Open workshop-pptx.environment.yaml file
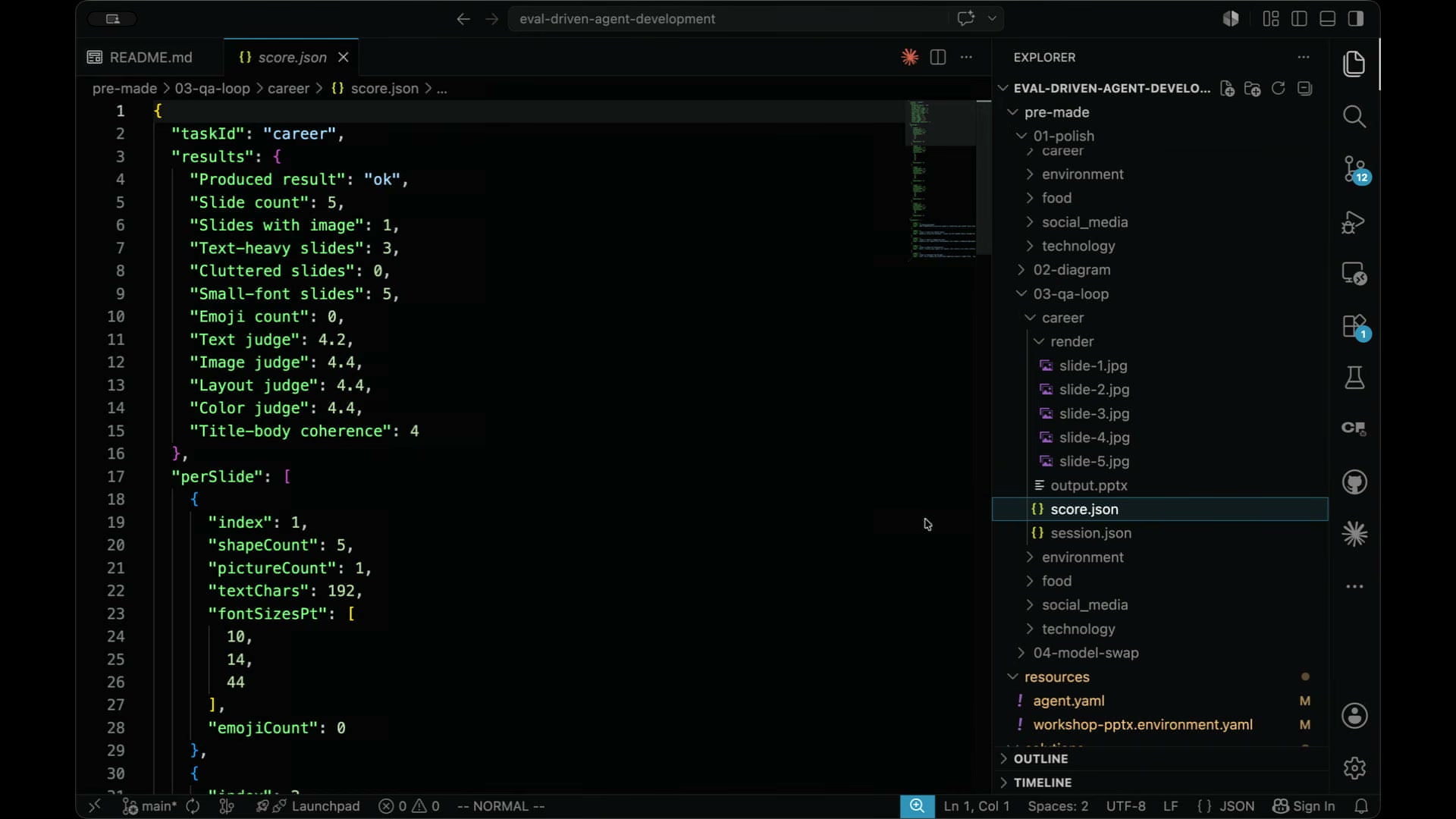The height and width of the screenshot is (819, 1456). click(x=1142, y=725)
